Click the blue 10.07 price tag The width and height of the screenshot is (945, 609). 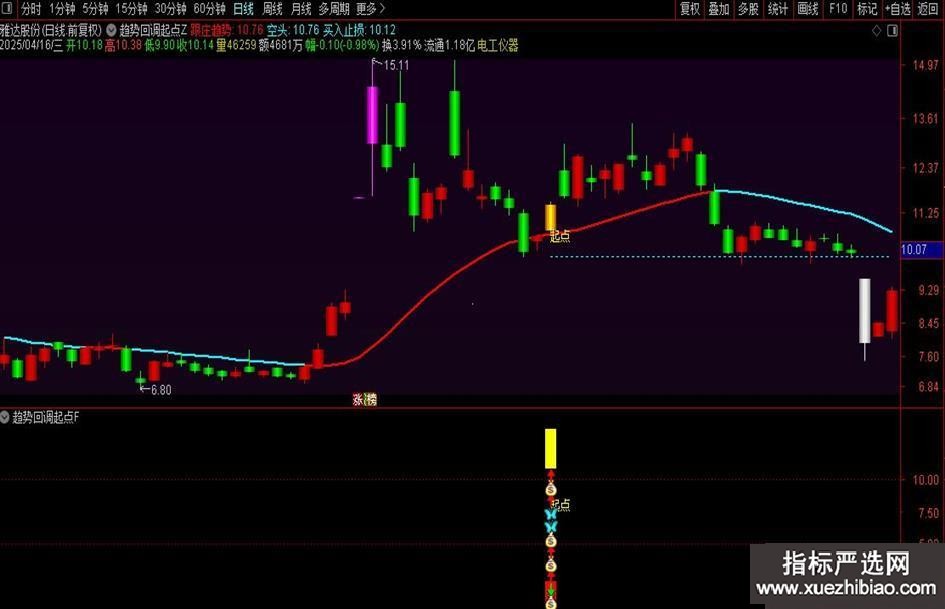tap(921, 250)
